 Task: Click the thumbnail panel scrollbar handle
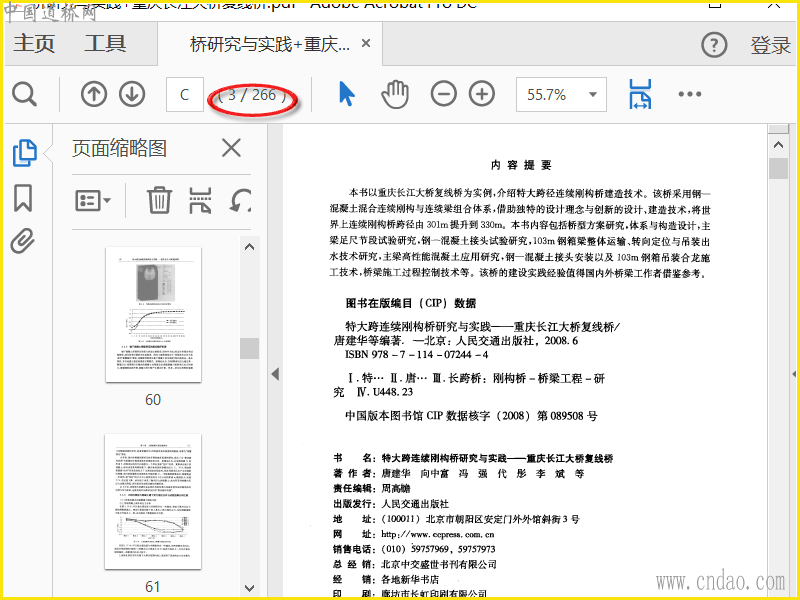[x=249, y=348]
